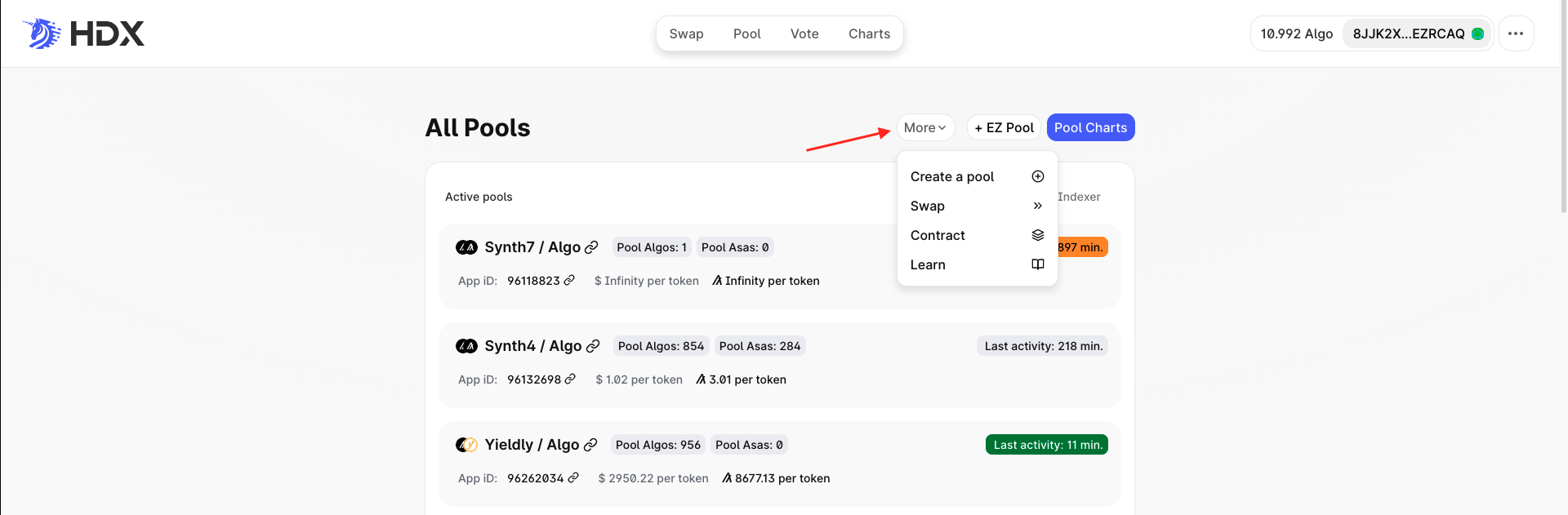Click the link icon beside Synth4 / Algo

593,346
